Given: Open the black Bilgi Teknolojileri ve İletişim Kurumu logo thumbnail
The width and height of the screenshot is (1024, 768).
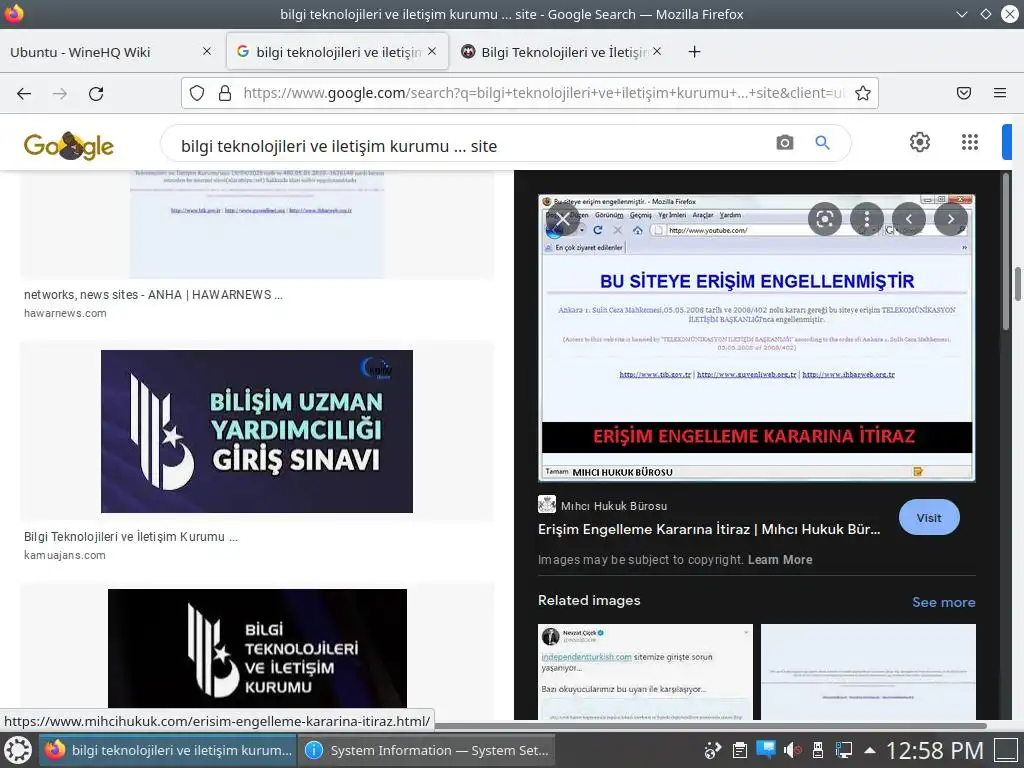Looking at the screenshot, I should click(x=257, y=648).
